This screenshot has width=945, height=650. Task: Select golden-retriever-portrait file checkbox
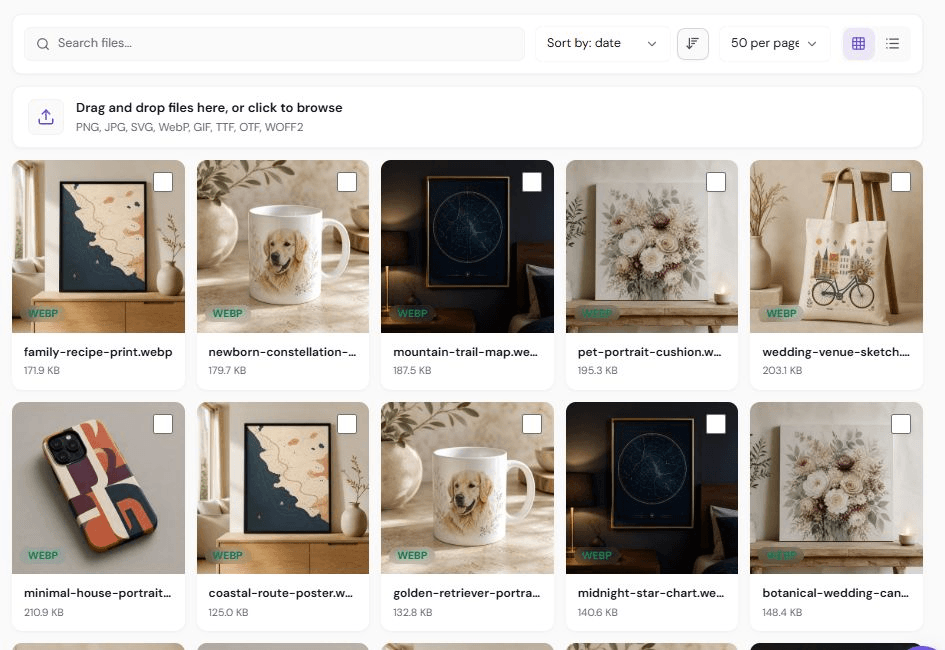click(532, 424)
